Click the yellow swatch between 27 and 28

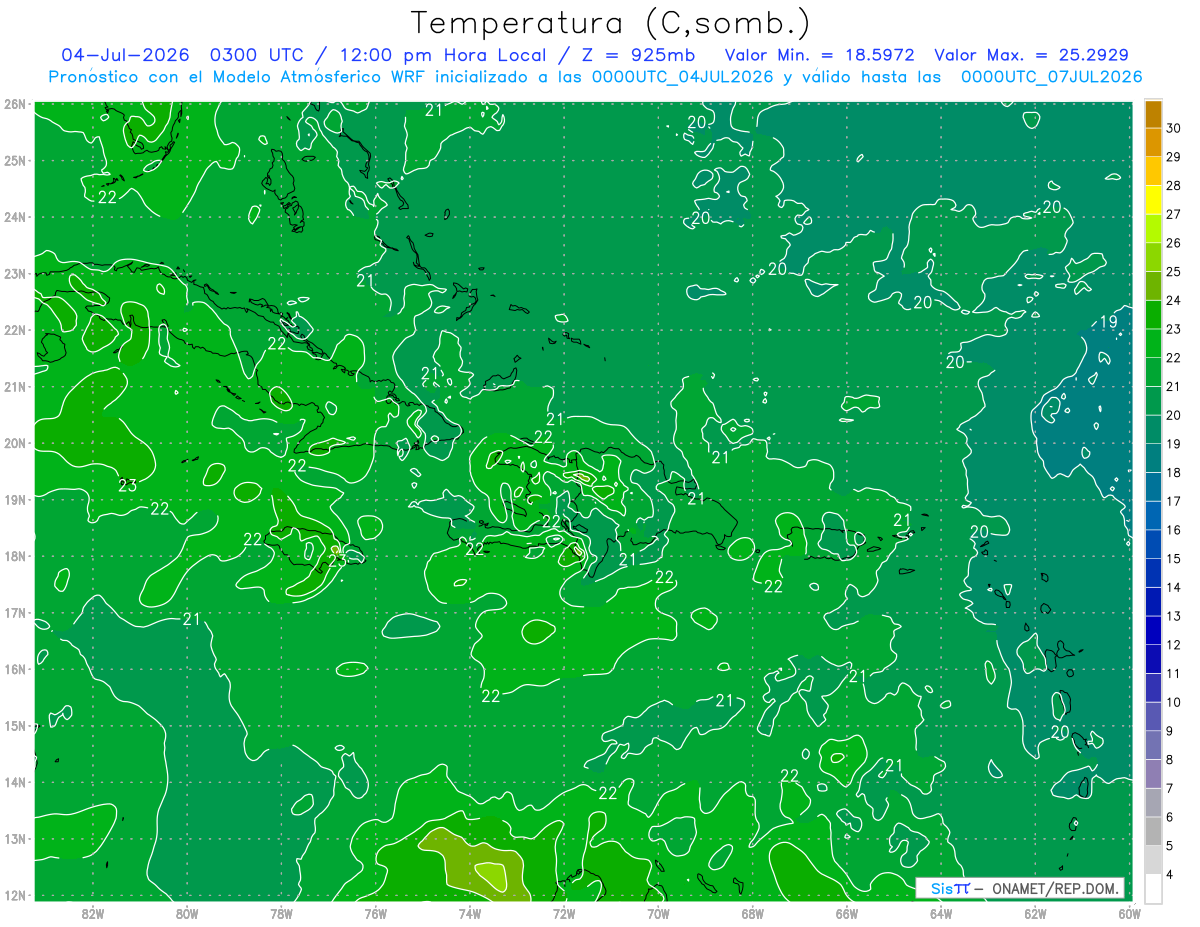coord(1153,200)
